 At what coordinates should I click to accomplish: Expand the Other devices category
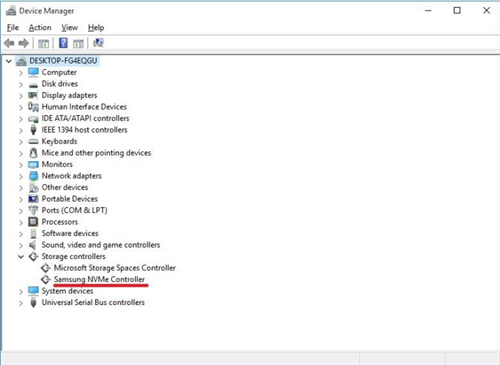pos(21,188)
